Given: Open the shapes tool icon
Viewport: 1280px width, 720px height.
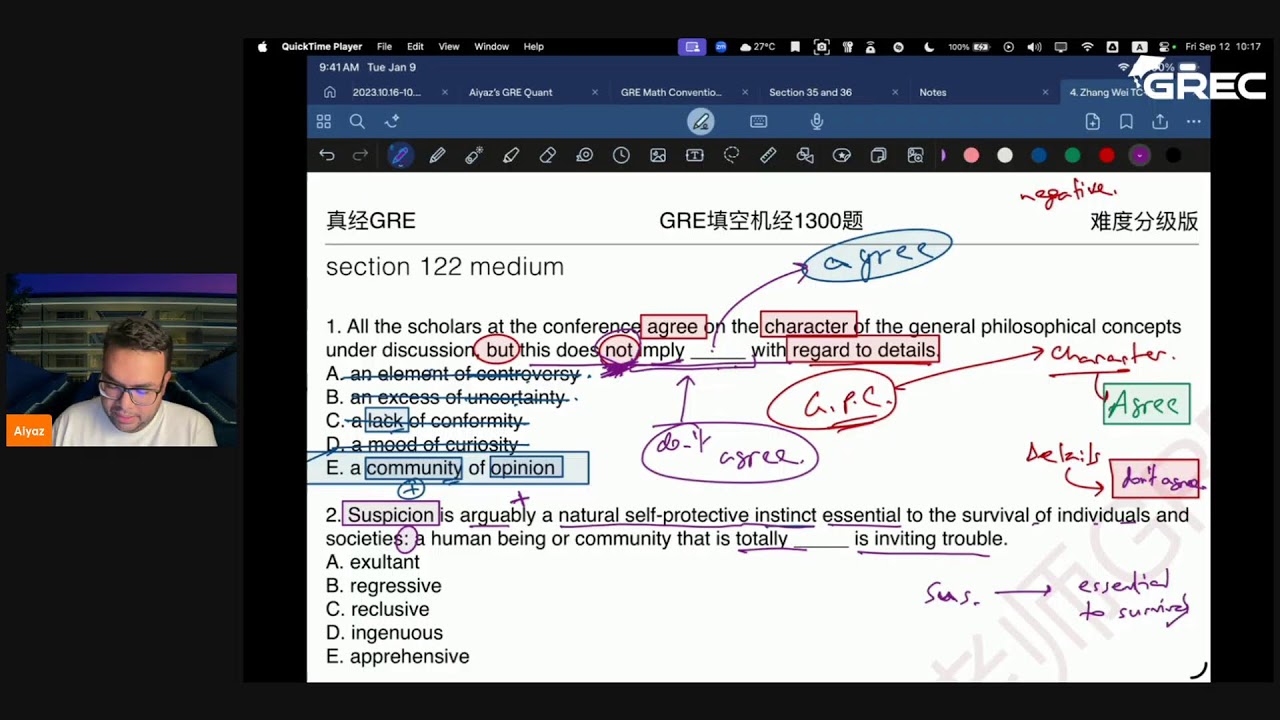Looking at the screenshot, I should [x=805, y=155].
